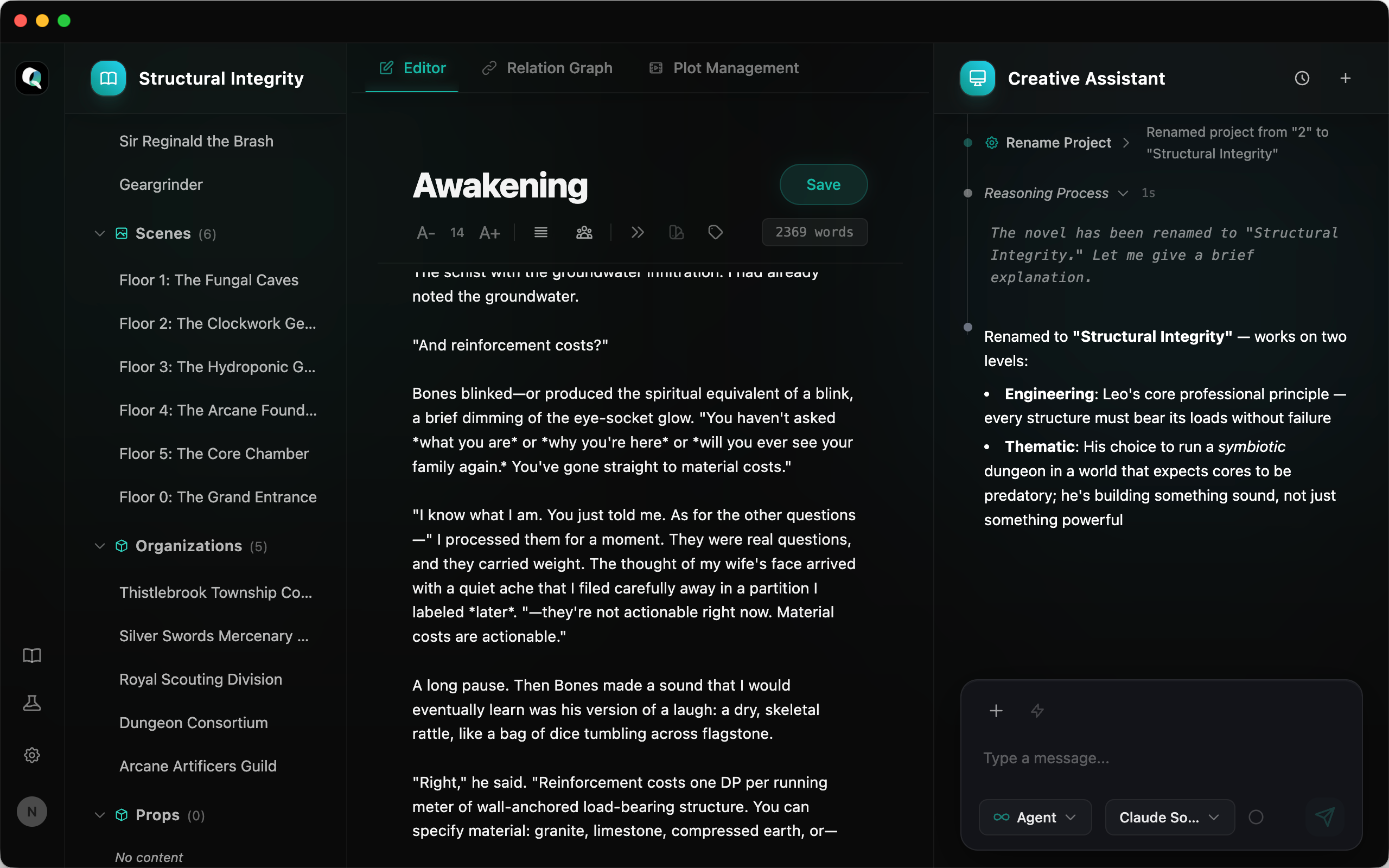Open the Agent mode dropdown
The image size is (1389, 868).
[1035, 817]
